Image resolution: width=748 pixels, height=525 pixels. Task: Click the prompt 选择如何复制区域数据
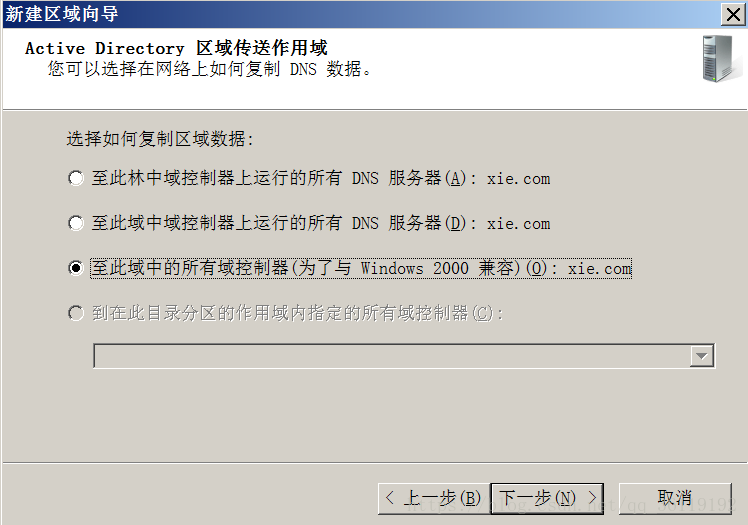point(160,139)
